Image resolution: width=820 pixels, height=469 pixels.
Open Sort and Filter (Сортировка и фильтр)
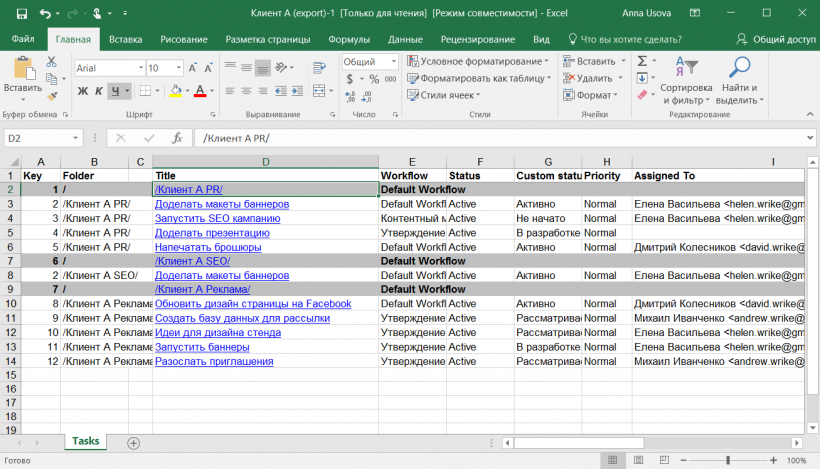click(x=686, y=81)
